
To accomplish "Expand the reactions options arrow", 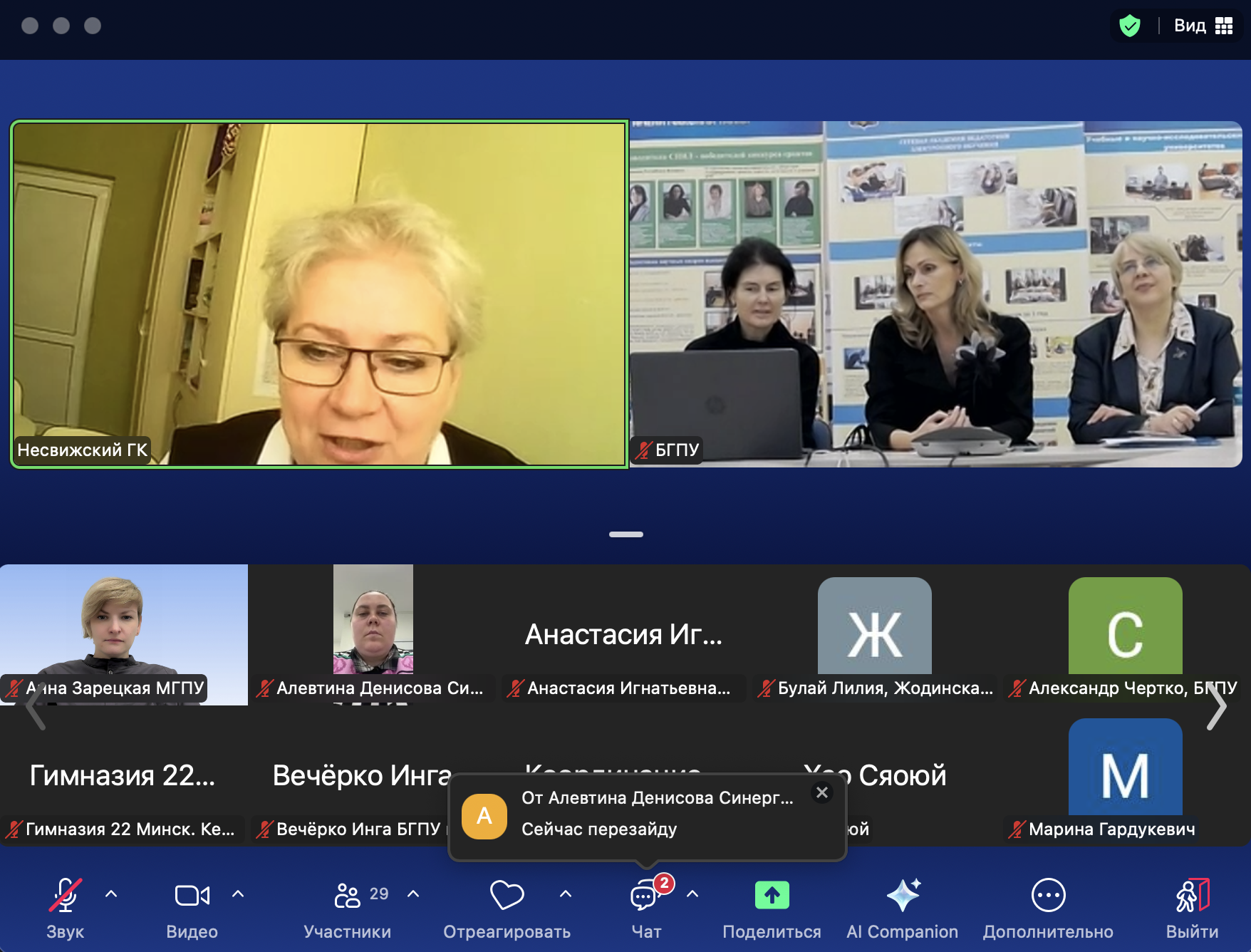I will tap(566, 894).
